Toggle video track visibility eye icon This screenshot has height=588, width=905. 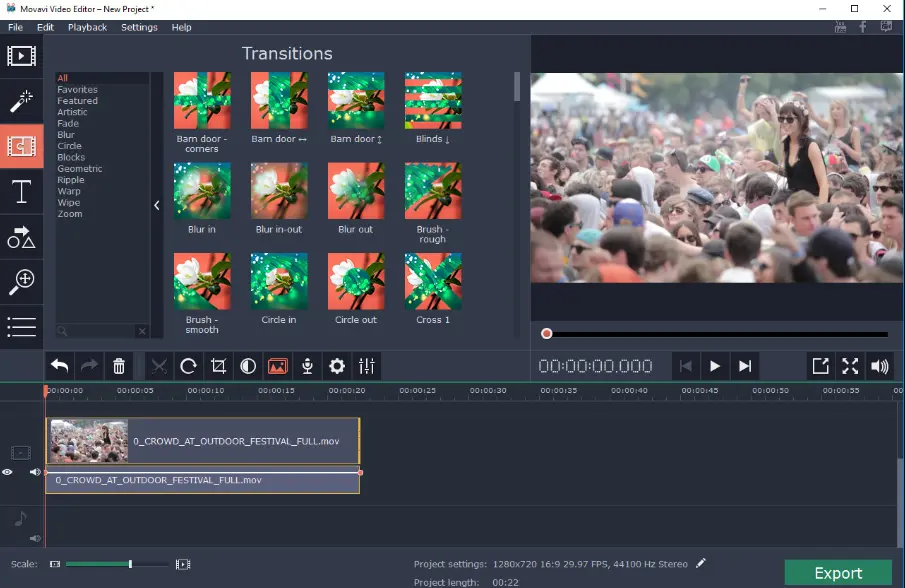(7, 472)
